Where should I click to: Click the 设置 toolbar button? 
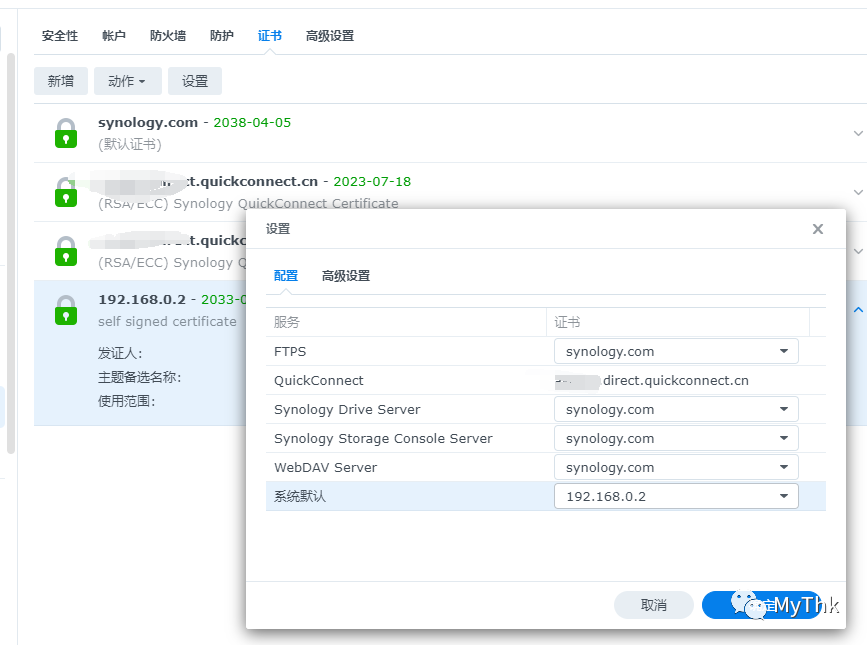195,81
